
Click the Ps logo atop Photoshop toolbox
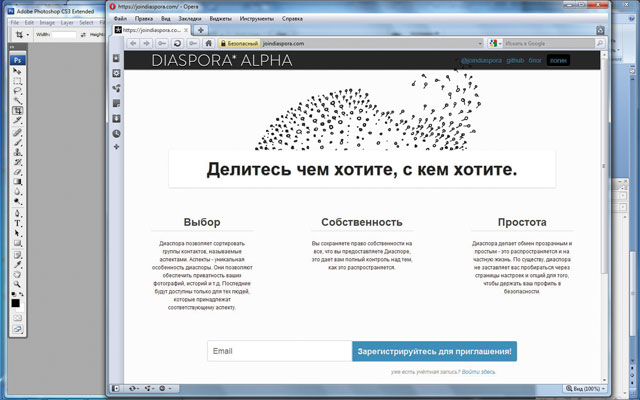tap(18, 60)
